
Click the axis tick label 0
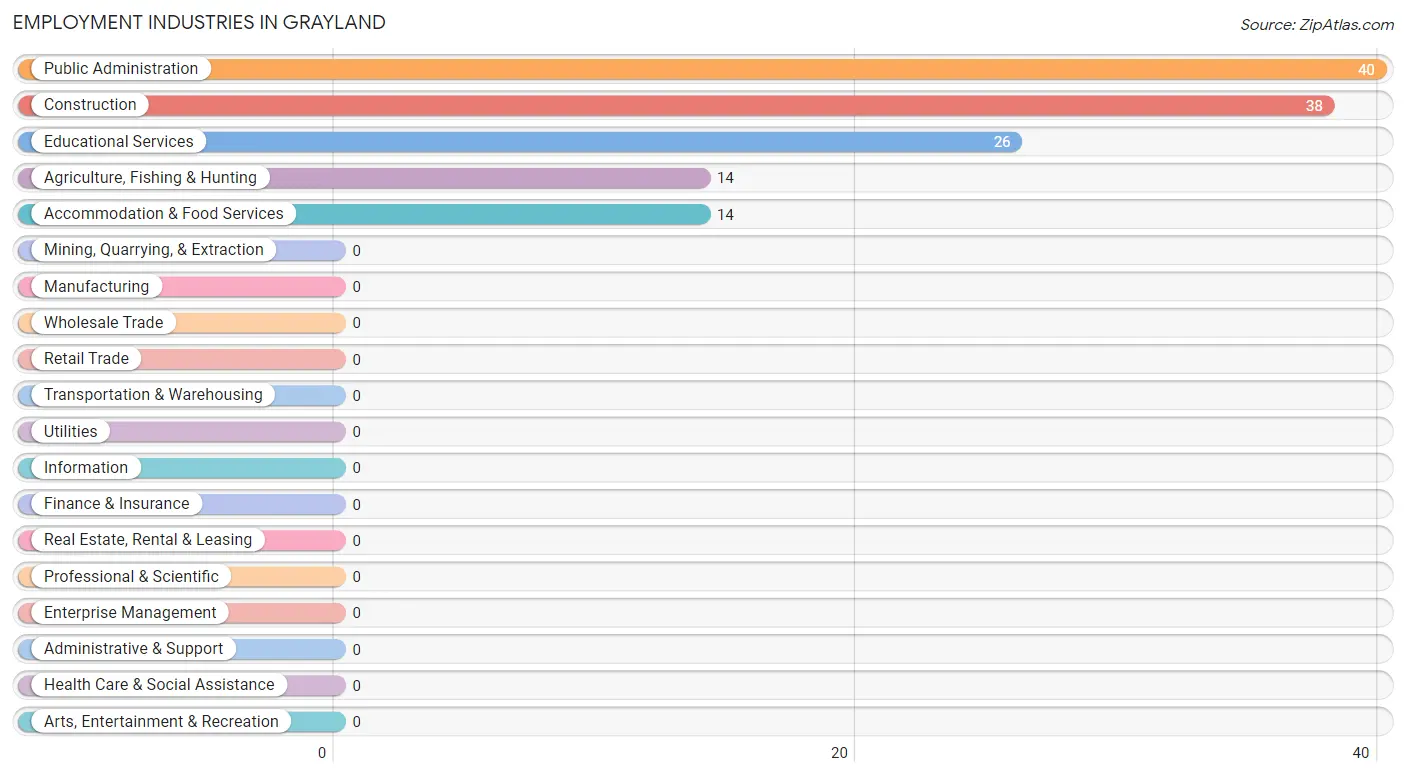(322, 753)
